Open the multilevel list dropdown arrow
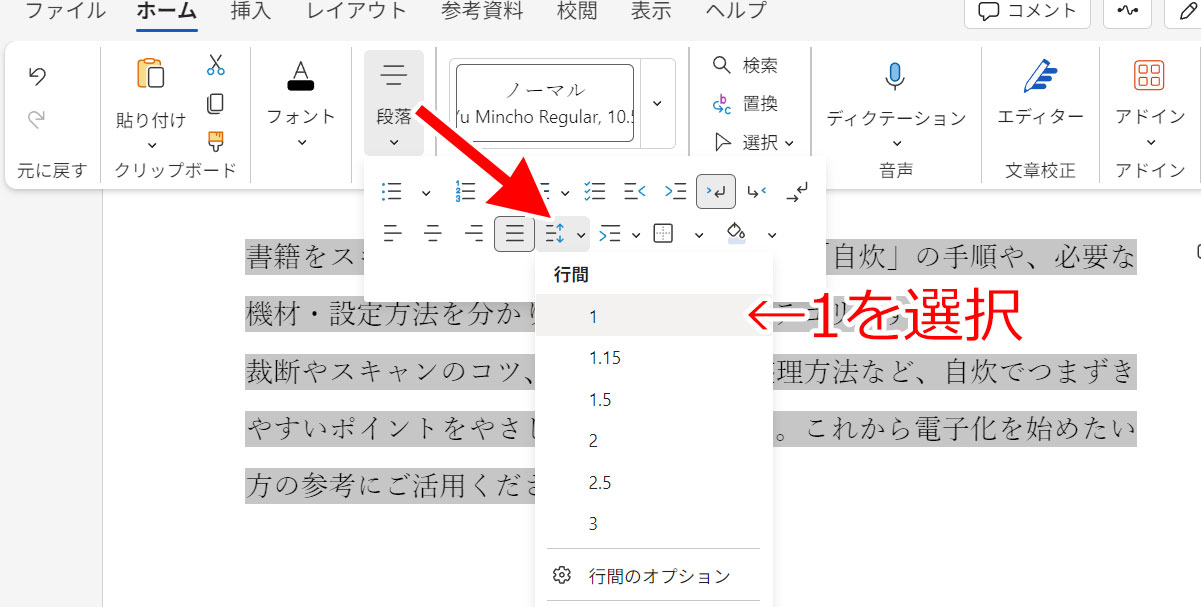The width and height of the screenshot is (1201, 607). coord(565,192)
